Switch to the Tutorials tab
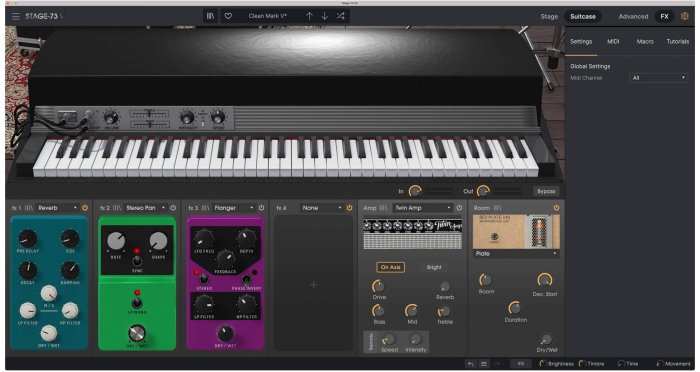Screen dimensions: 700x372 [x=678, y=42]
